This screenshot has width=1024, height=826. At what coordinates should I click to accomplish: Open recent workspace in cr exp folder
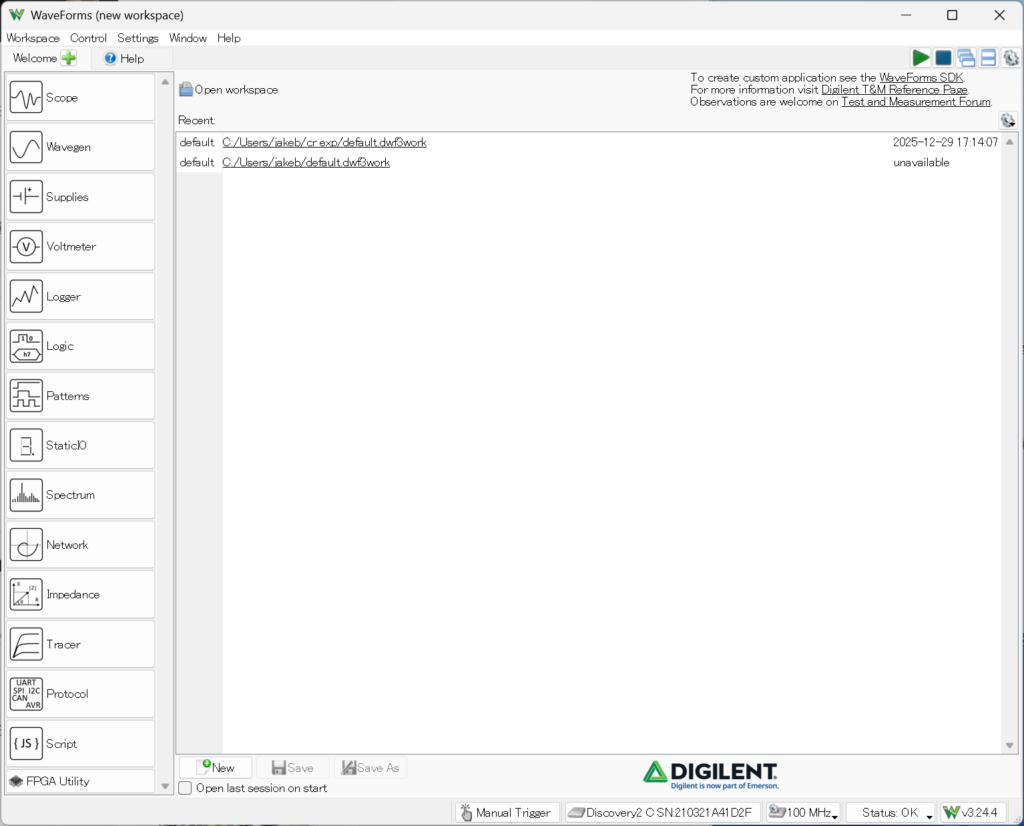pyautogui.click(x=324, y=142)
